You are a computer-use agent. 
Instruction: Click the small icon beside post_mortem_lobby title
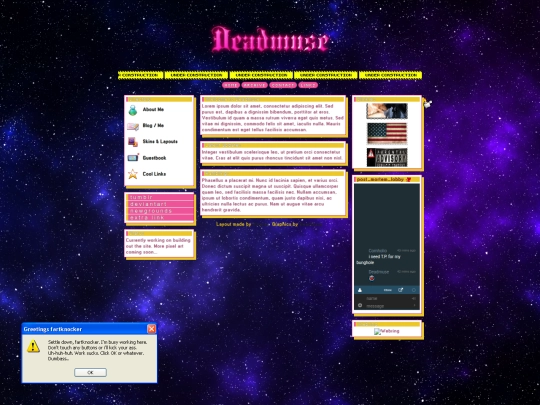coord(409,179)
